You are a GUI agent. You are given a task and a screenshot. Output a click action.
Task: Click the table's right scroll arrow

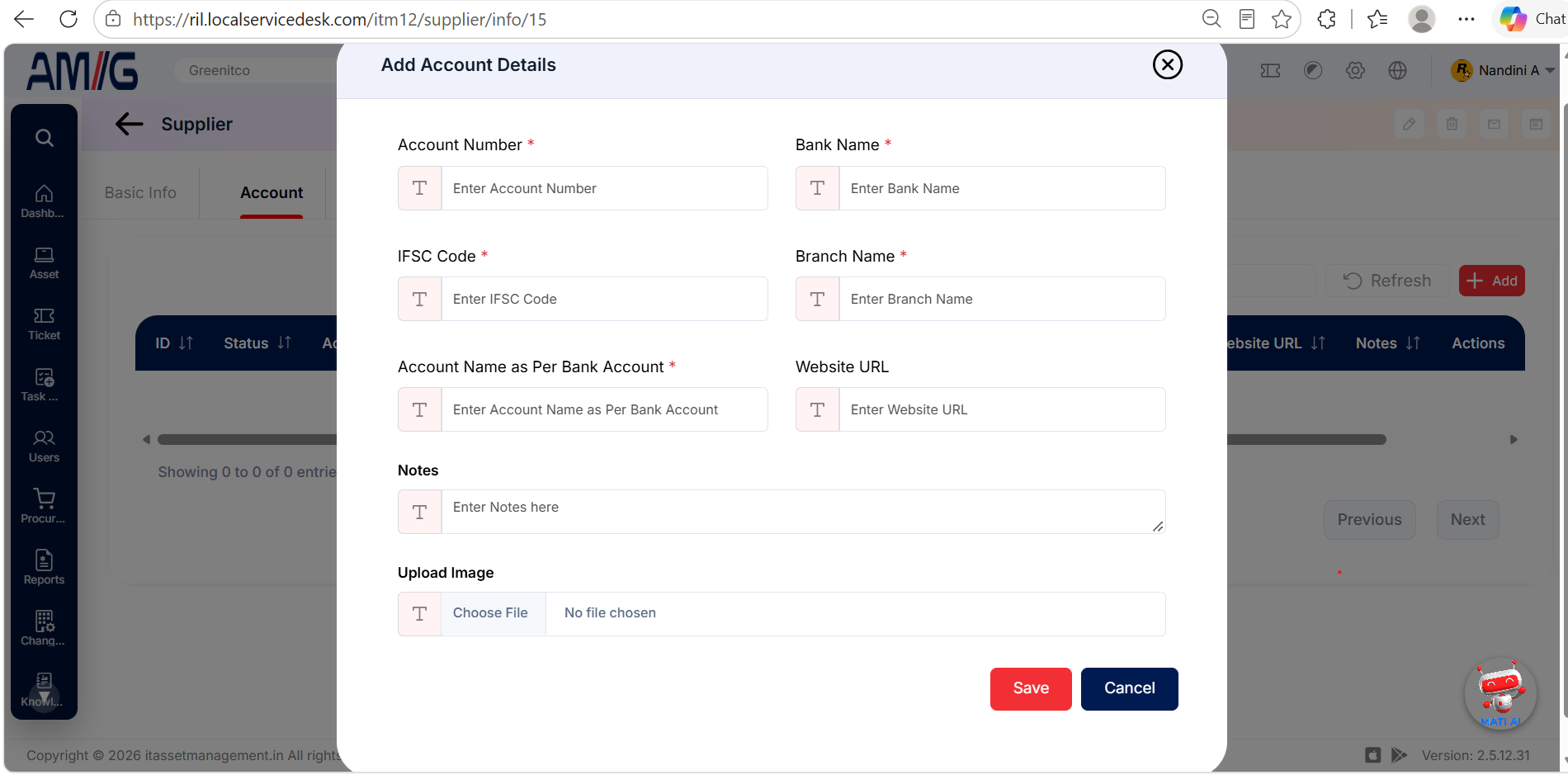(1514, 440)
